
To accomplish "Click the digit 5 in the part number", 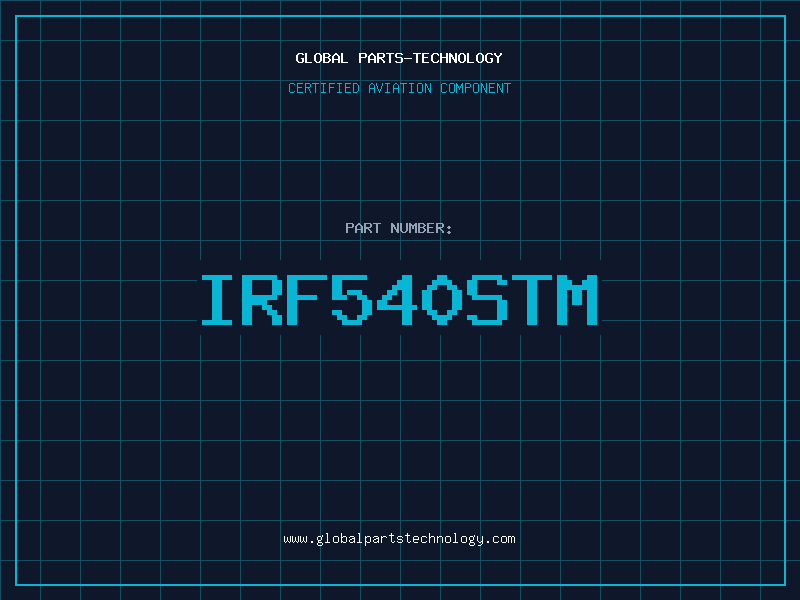I will [350, 300].
